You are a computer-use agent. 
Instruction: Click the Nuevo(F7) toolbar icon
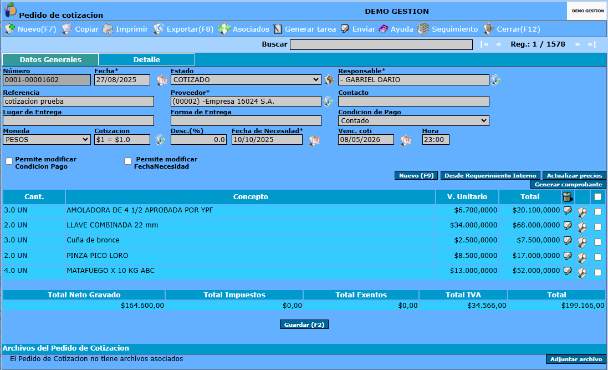[9, 29]
